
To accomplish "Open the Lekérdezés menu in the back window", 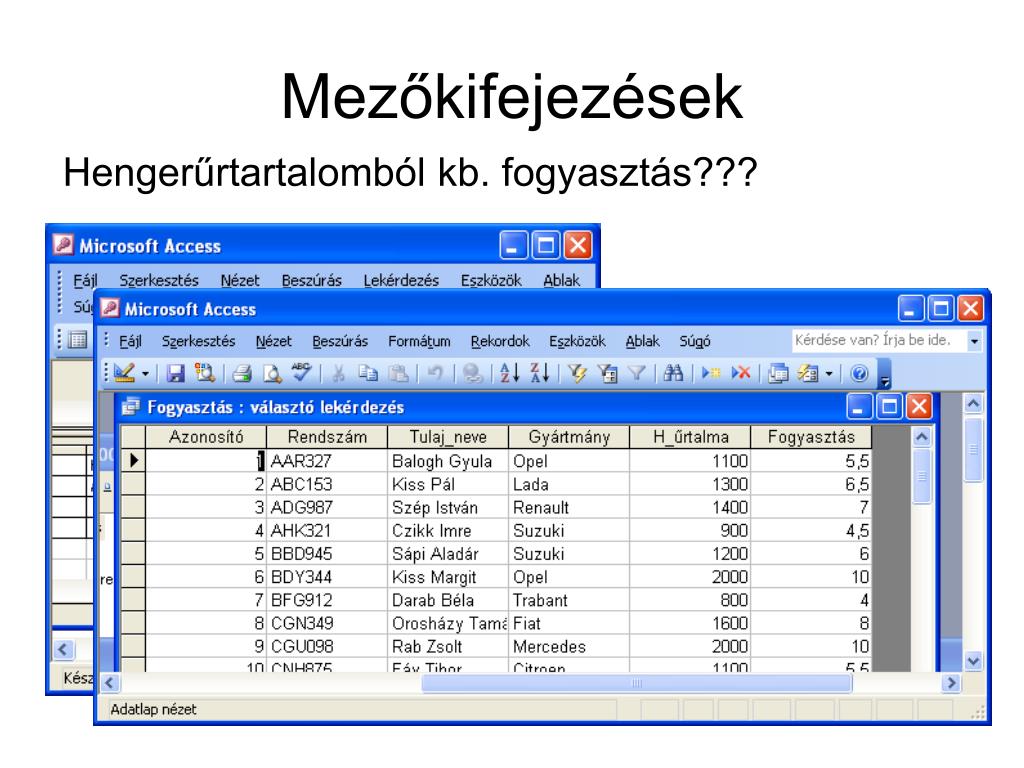I will point(401,280).
